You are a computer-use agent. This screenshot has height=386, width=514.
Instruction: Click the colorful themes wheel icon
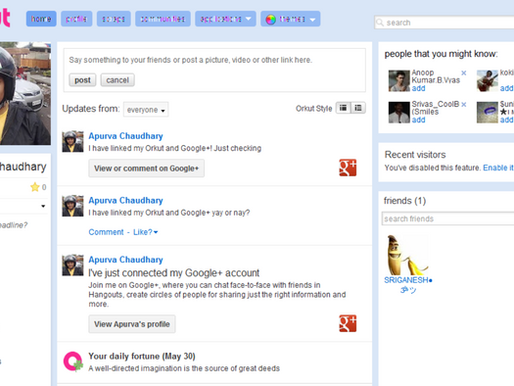pos(271,19)
